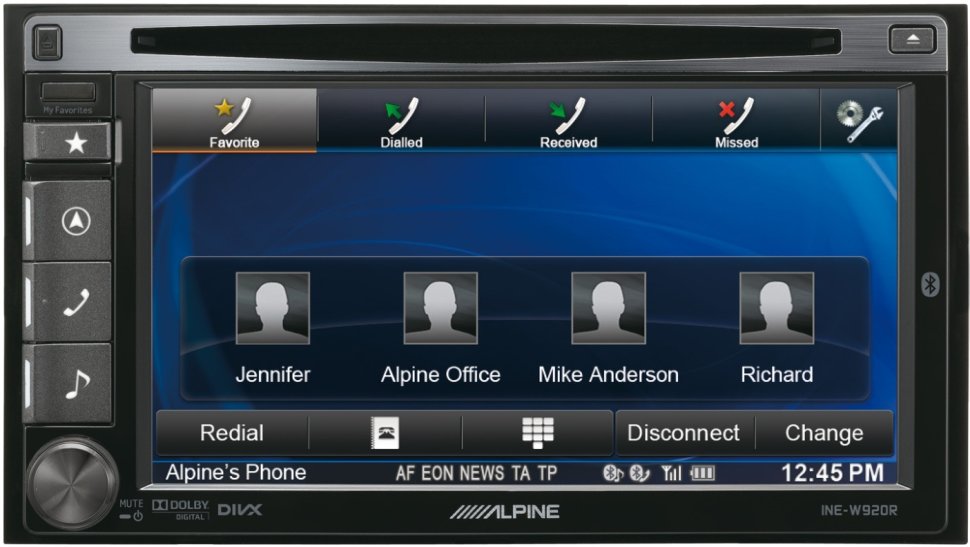Switch to the Dialled calls tab

point(401,120)
